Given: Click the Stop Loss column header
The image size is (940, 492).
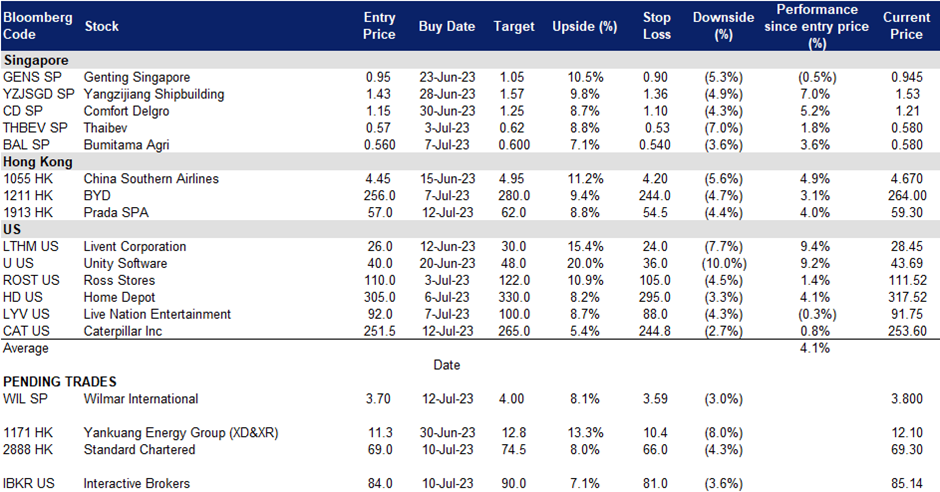Looking at the screenshot, I should coord(656,26).
